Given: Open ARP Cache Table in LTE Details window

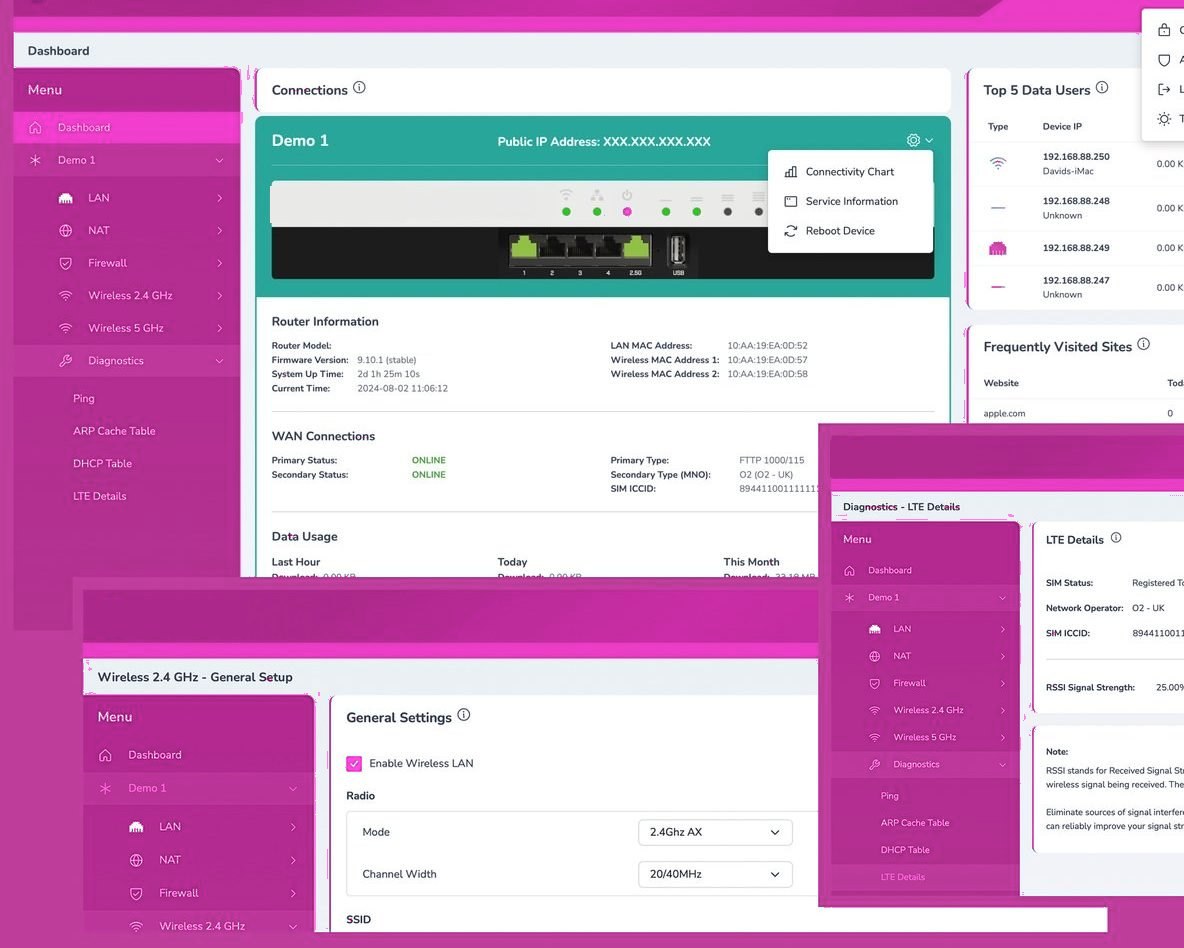Looking at the screenshot, I should (914, 823).
